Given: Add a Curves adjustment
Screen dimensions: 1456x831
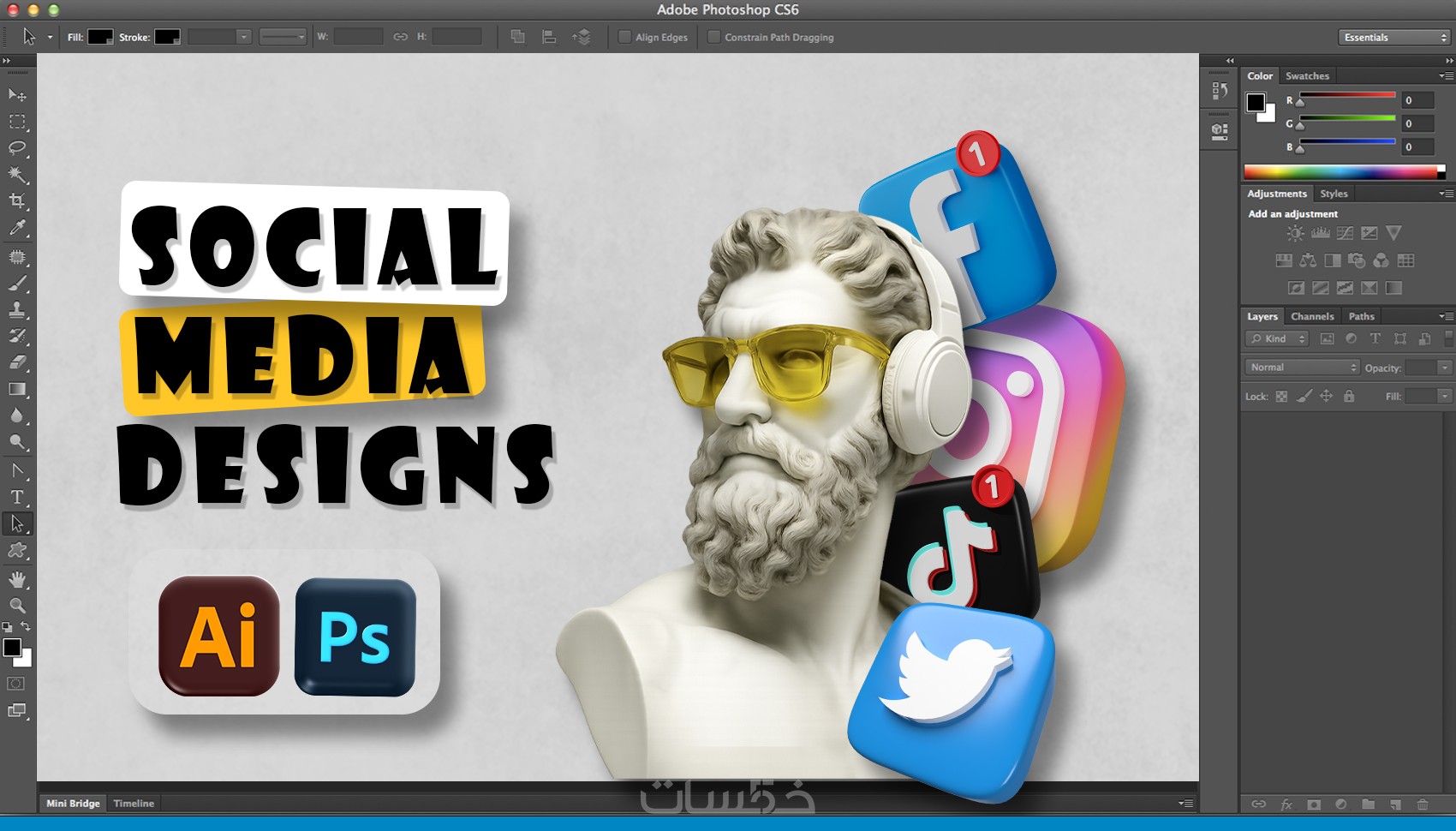Looking at the screenshot, I should coord(1345,233).
